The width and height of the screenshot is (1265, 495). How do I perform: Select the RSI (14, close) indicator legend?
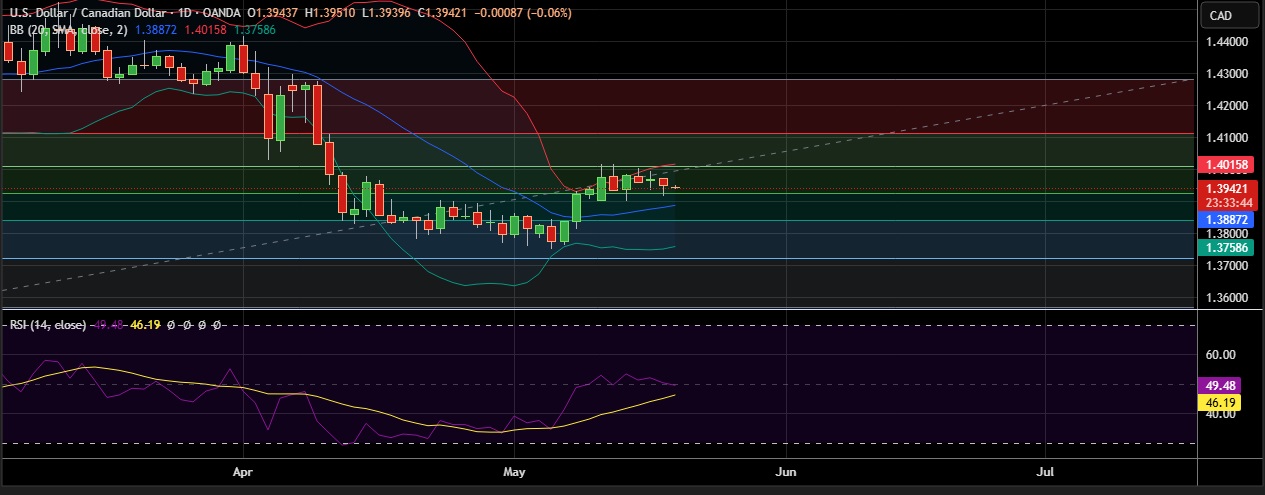coord(48,325)
